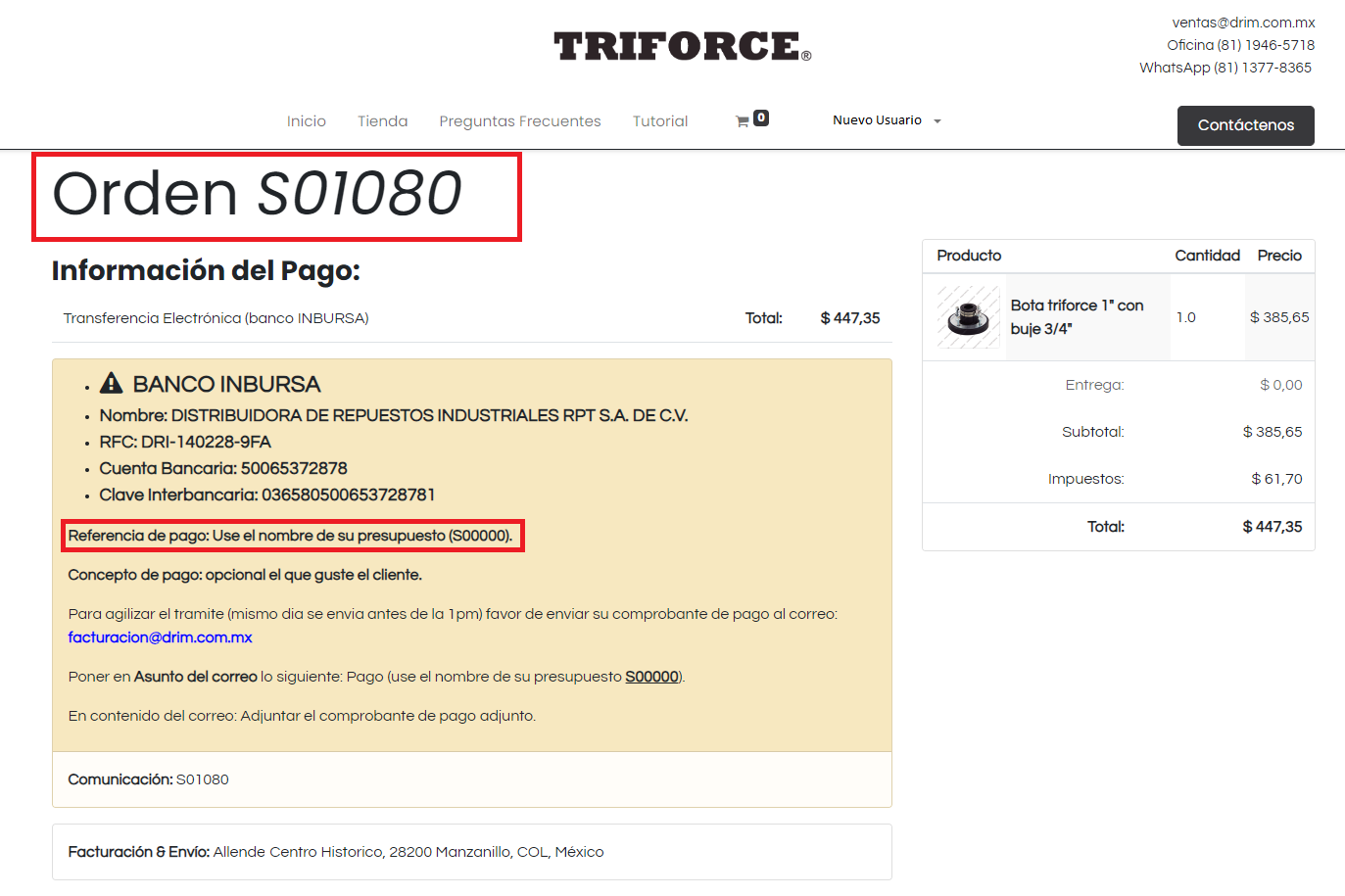
Task: Click the Subtotal $ 385,65 value
Action: [1273, 432]
